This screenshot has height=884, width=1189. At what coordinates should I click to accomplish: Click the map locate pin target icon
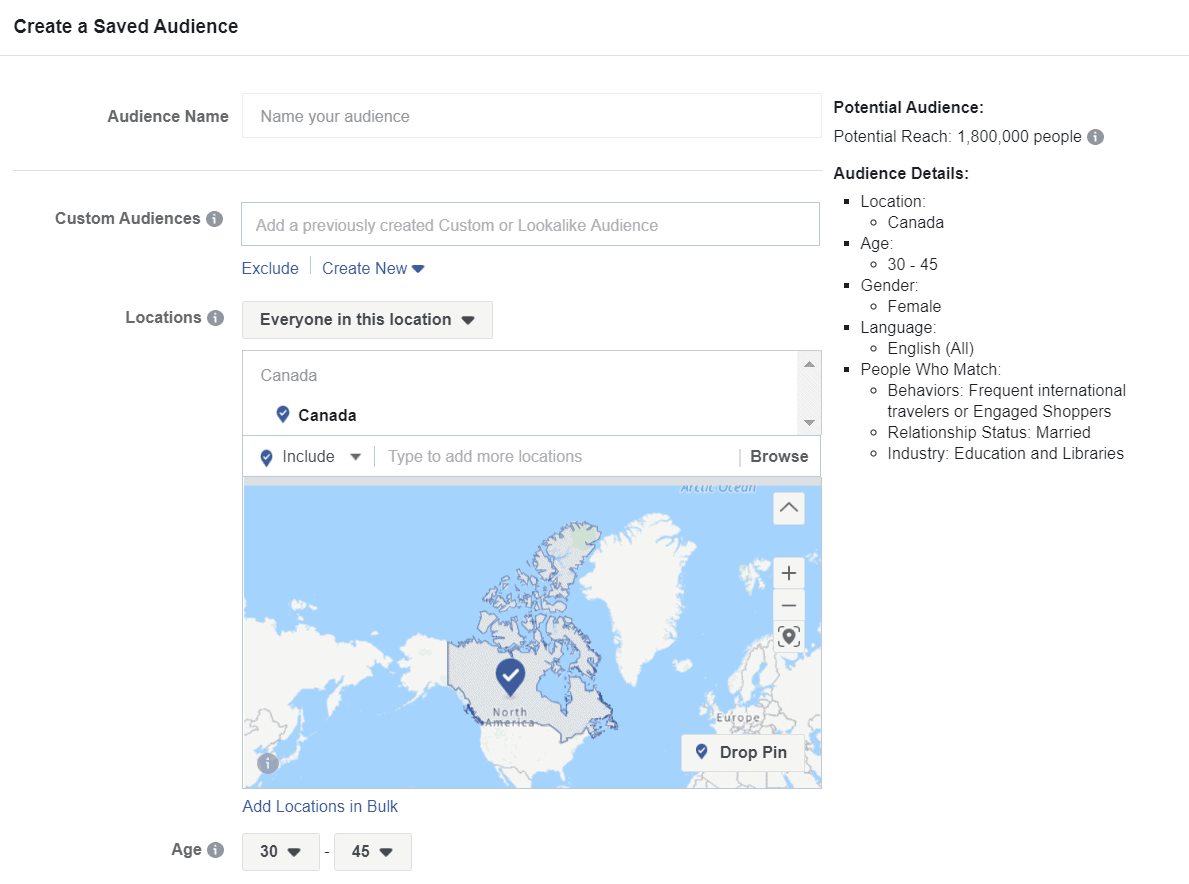pyautogui.click(x=789, y=637)
